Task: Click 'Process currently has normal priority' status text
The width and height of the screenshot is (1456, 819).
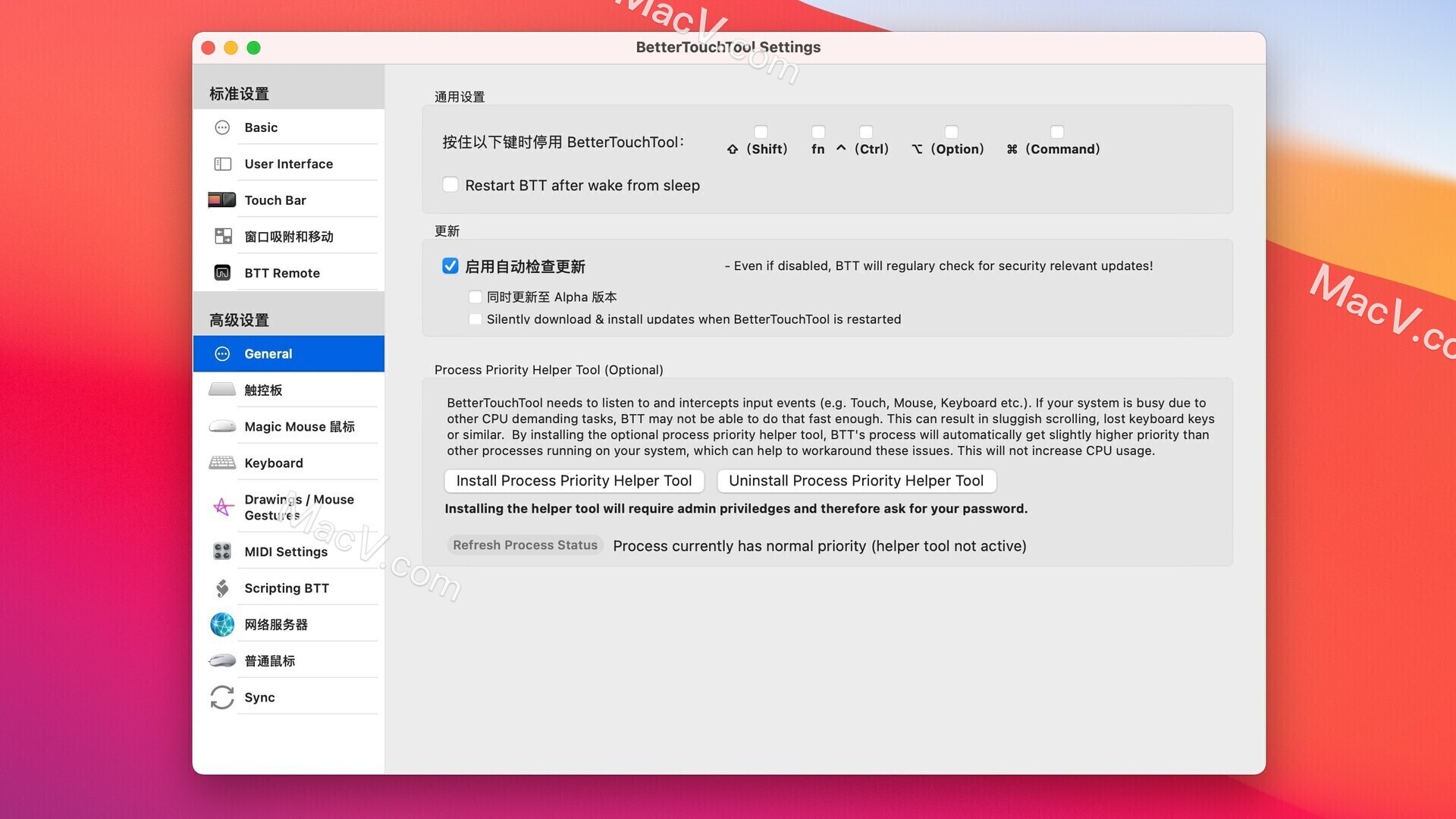Action: [x=820, y=546]
